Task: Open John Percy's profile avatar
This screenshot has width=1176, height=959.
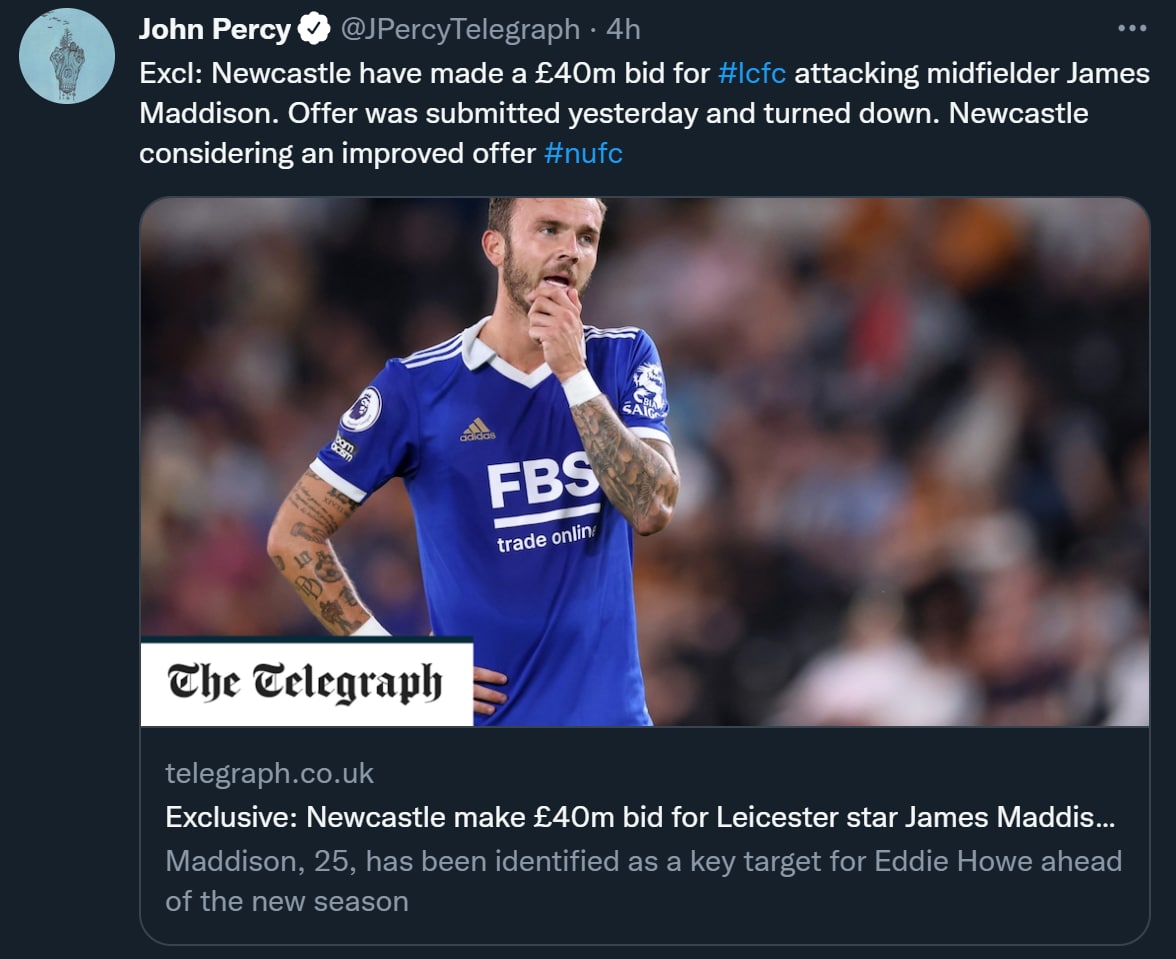Action: coord(67,56)
